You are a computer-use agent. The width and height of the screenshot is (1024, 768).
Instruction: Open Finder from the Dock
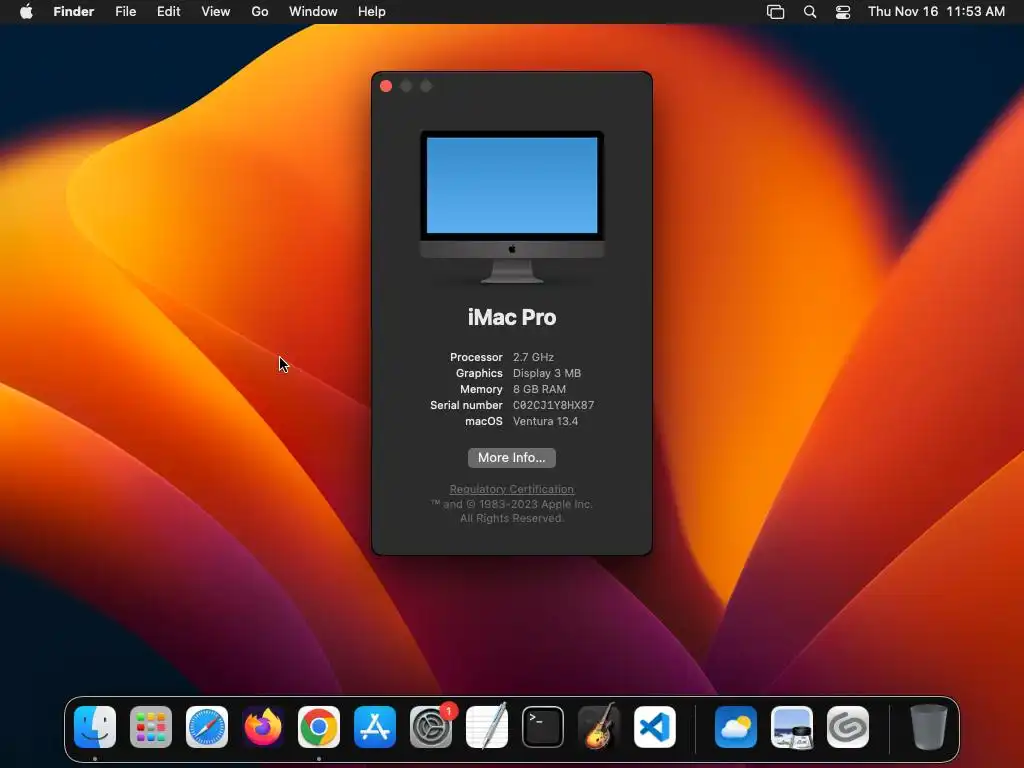pyautogui.click(x=95, y=727)
